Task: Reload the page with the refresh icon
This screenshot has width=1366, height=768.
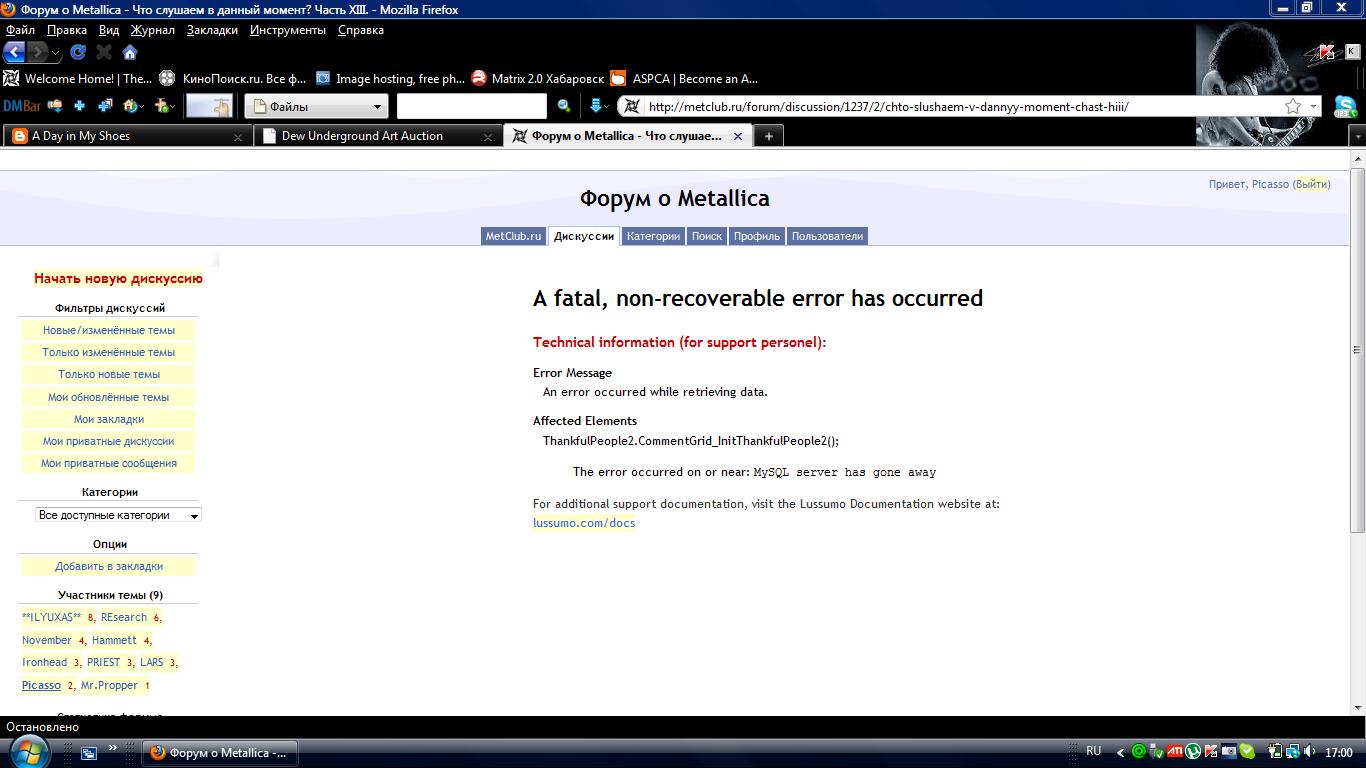Action: (x=78, y=52)
